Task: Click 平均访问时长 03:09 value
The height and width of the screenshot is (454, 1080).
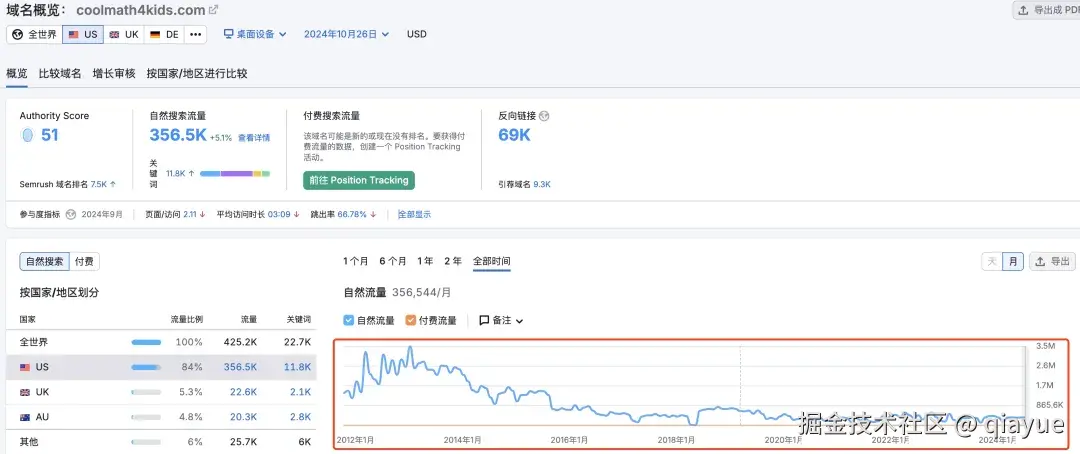Action: 279,214
